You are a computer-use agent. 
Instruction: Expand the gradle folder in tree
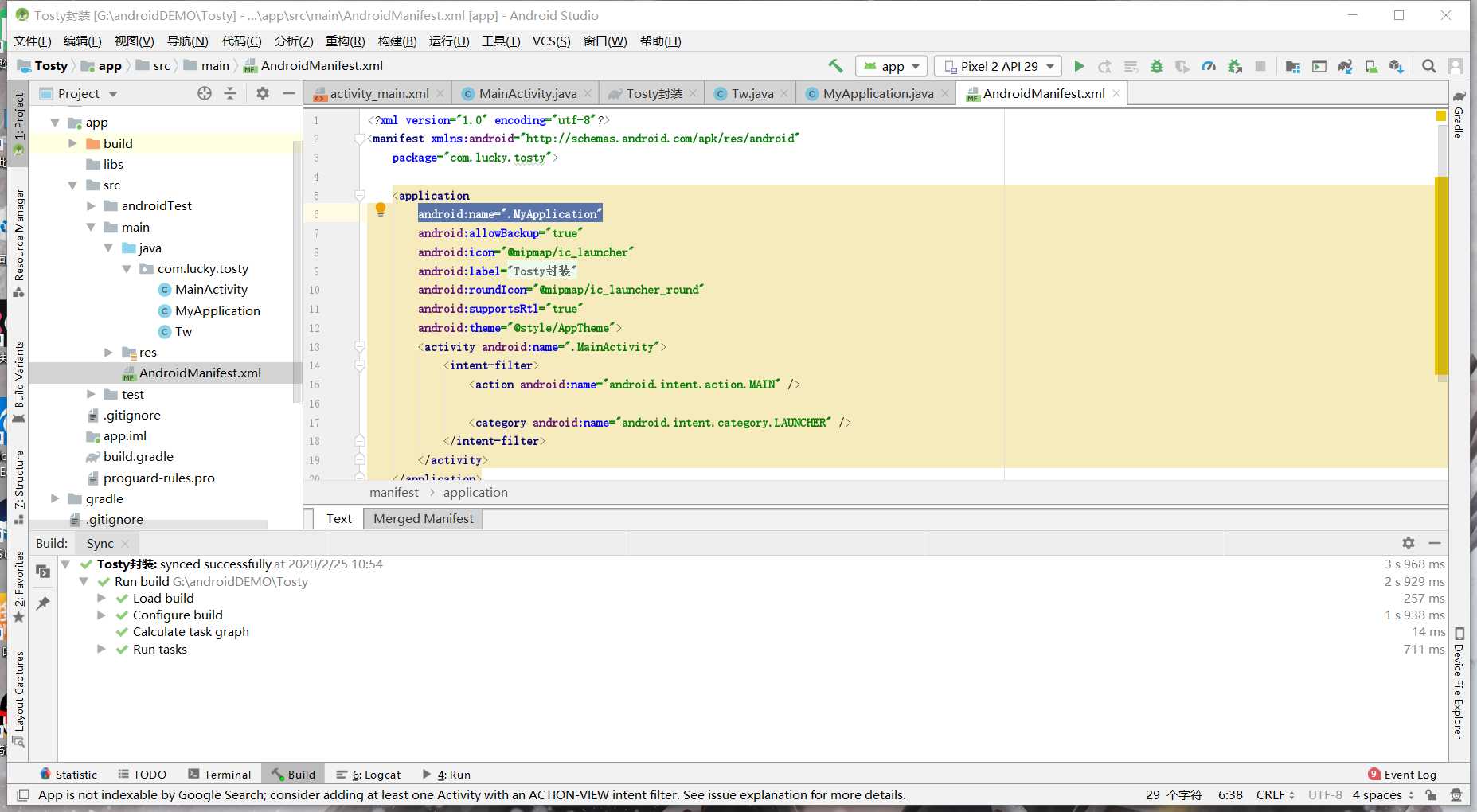[x=55, y=498]
